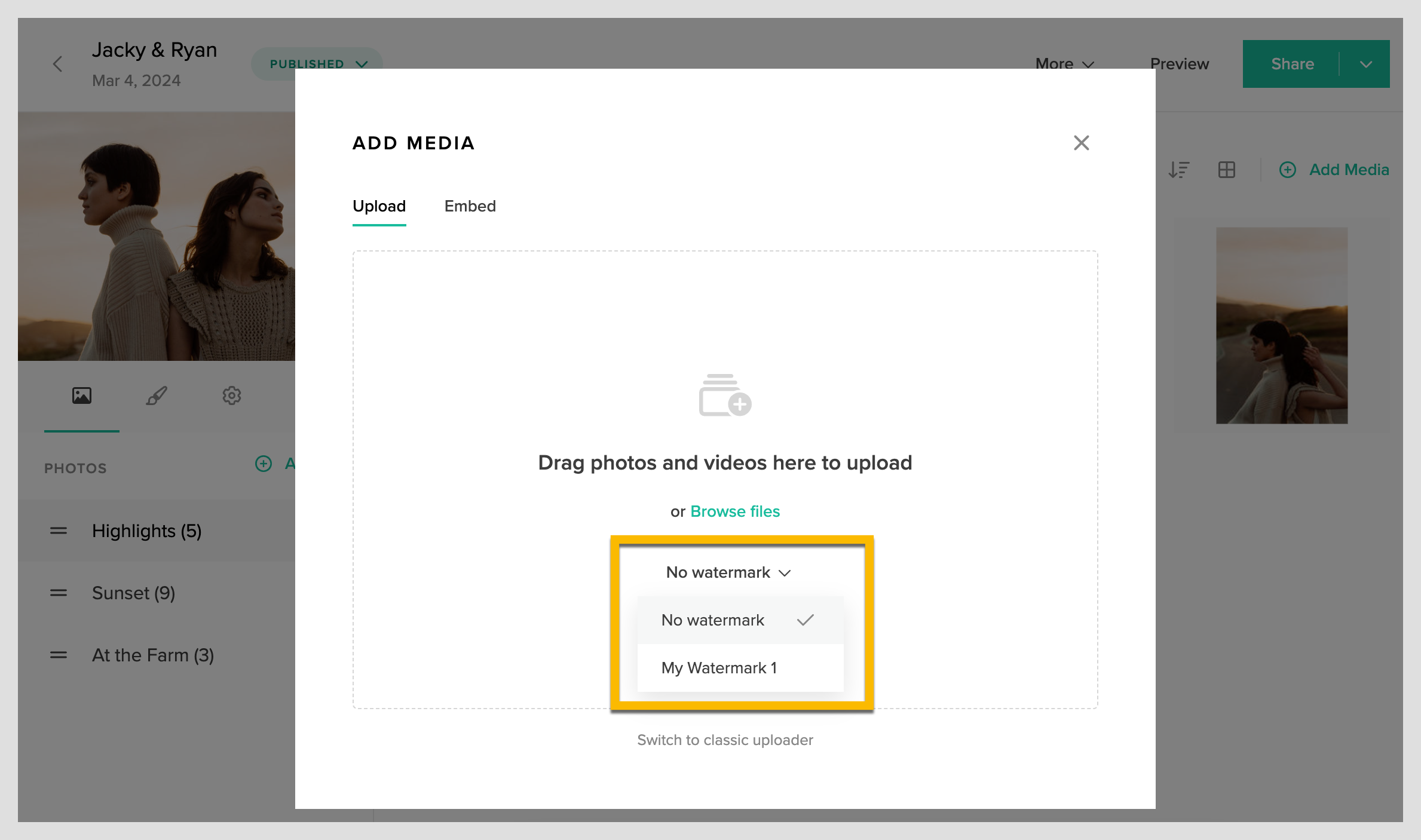The image size is (1421, 840).
Task: Switch to the Embed tab
Action: click(x=470, y=206)
